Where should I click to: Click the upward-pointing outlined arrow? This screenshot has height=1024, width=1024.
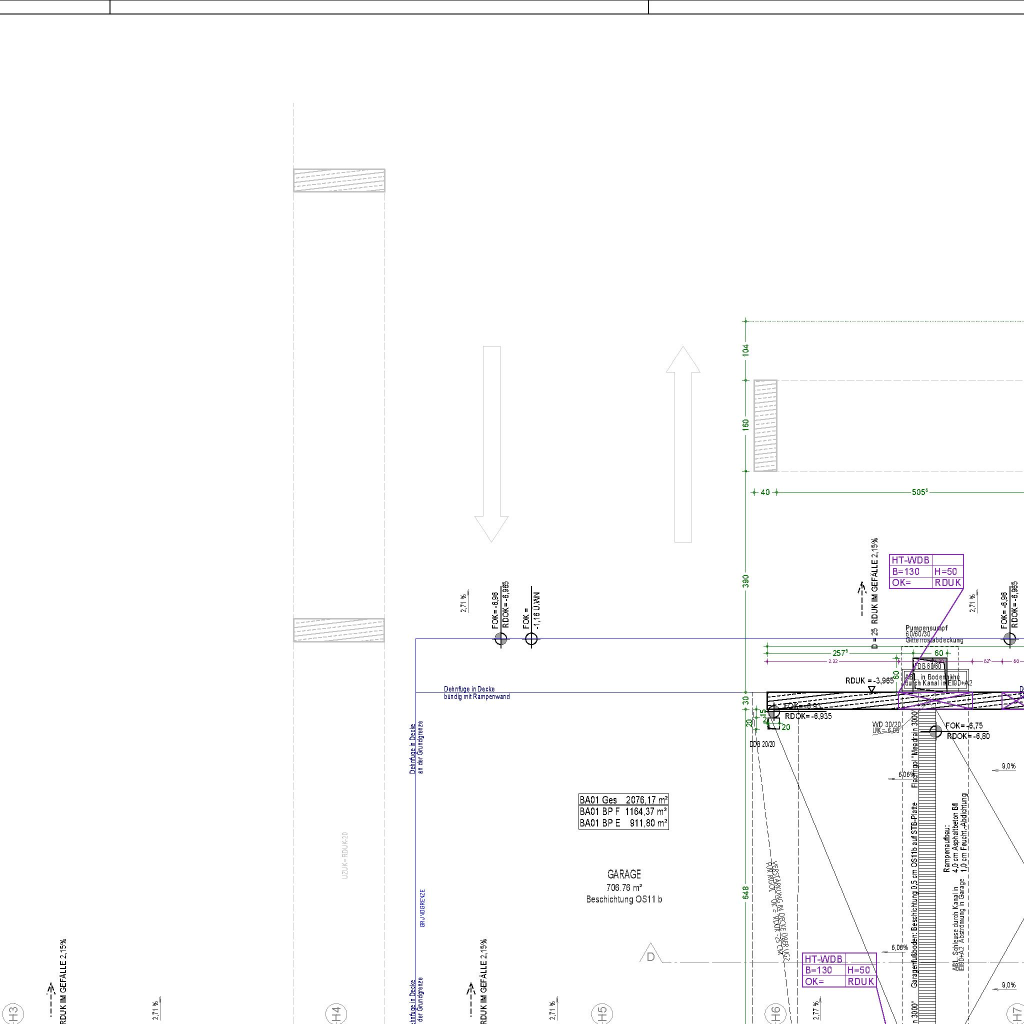tap(683, 444)
